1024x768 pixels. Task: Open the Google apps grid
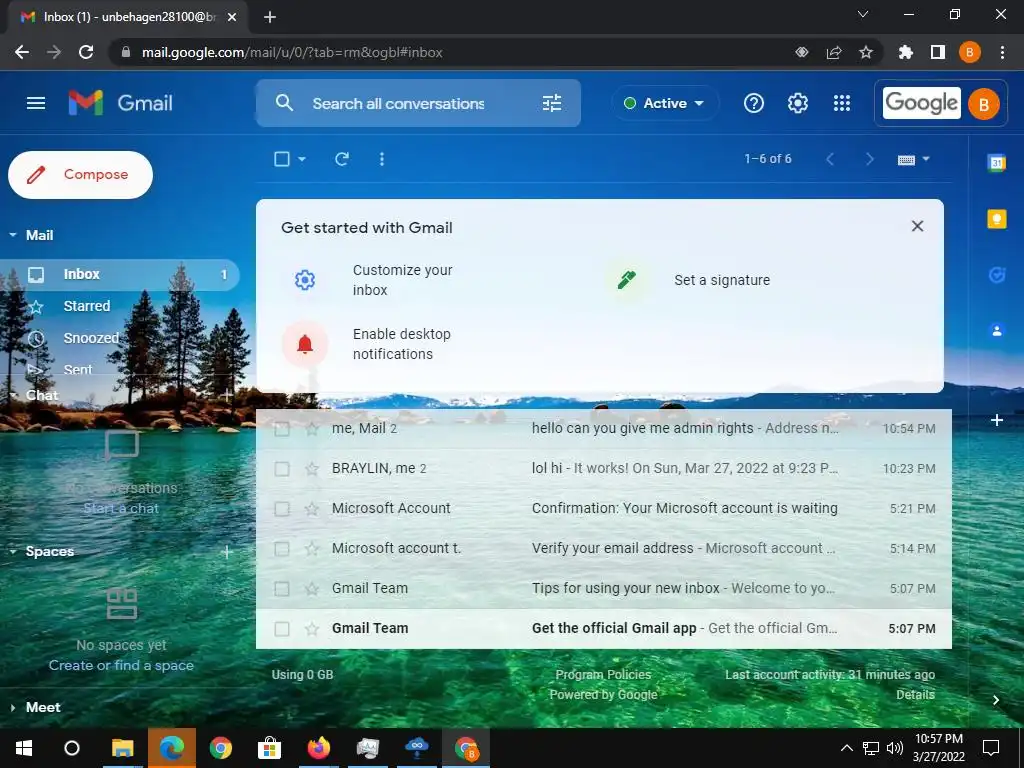tap(842, 103)
